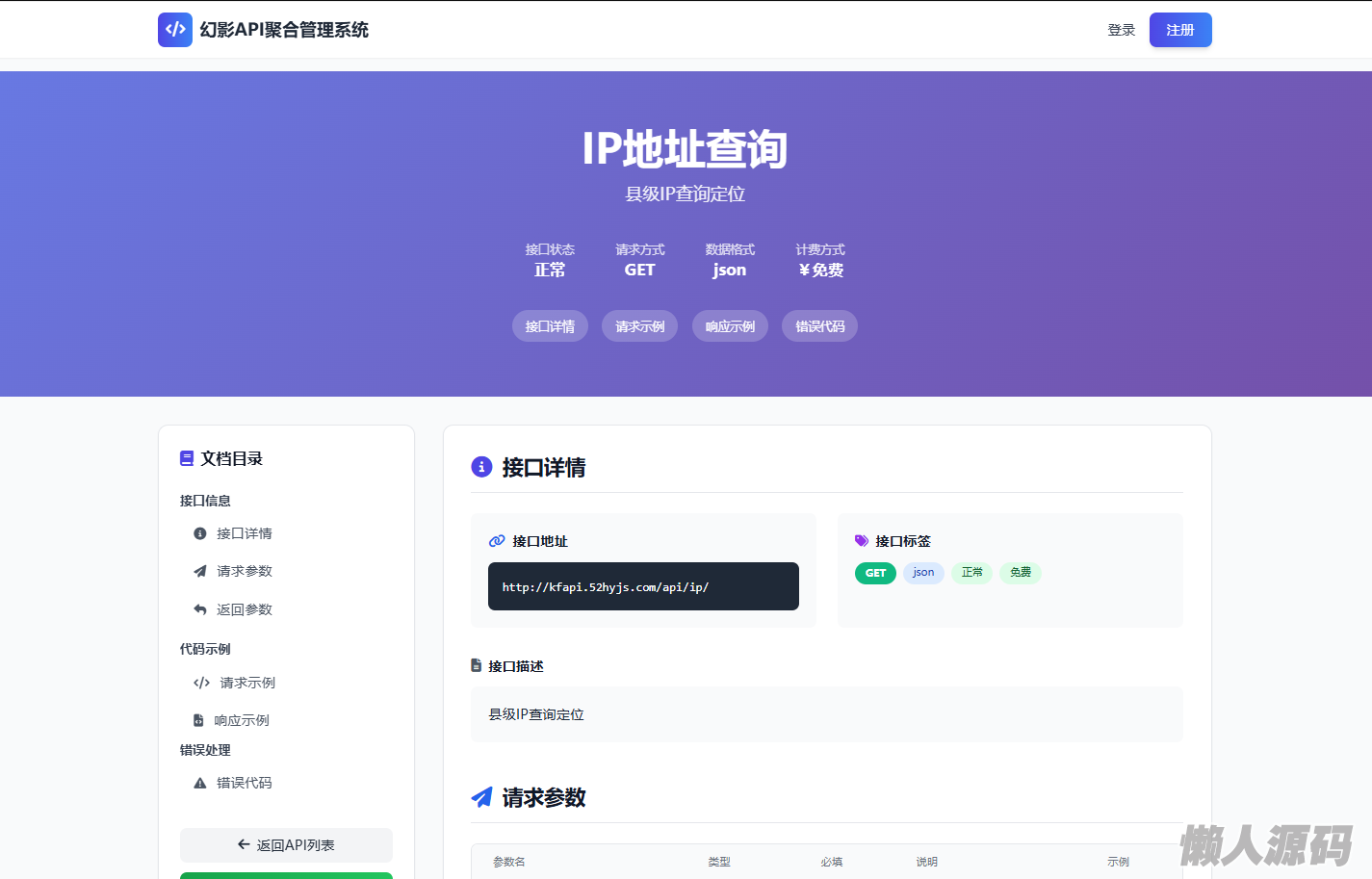The height and width of the screenshot is (879, 1372).
Task: Click the 返回API列表 button
Action: [x=286, y=845]
